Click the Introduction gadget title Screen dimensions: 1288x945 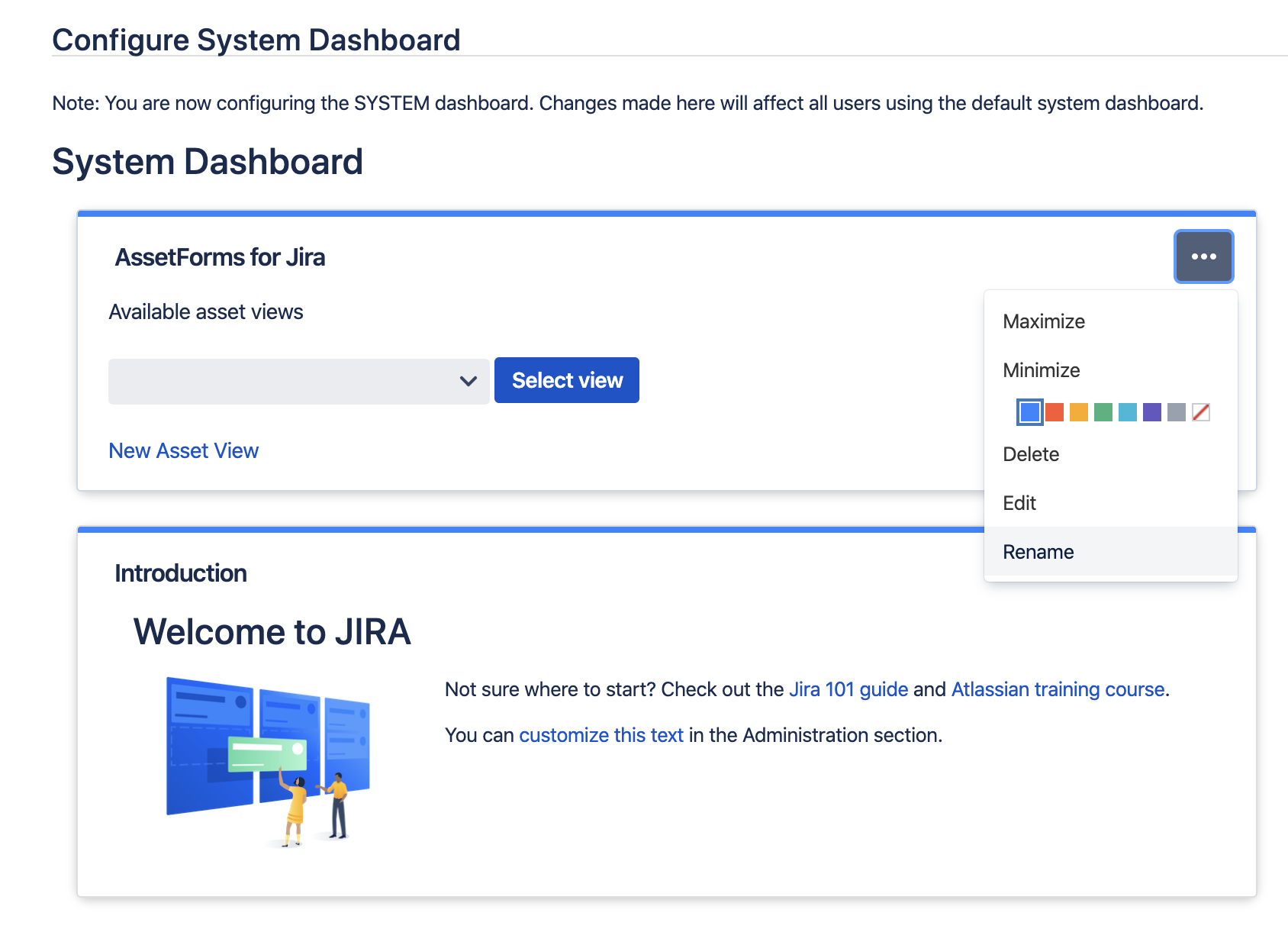click(181, 573)
